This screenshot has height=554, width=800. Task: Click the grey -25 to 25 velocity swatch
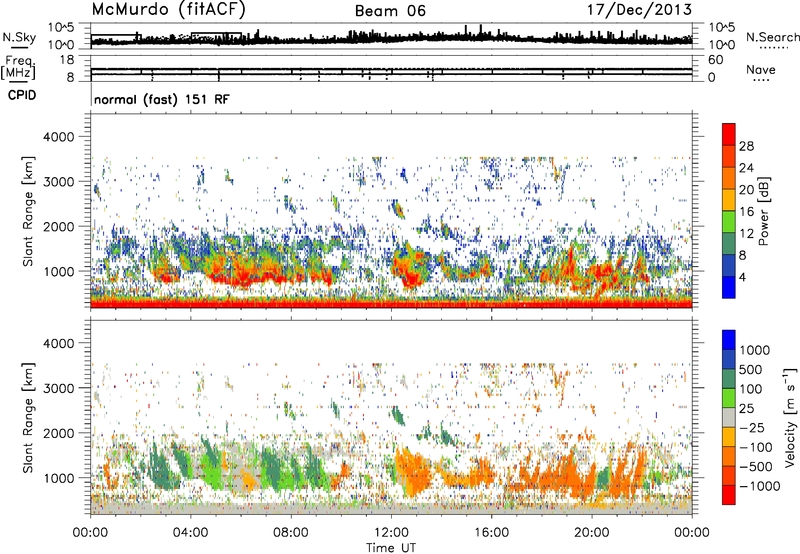[729, 417]
